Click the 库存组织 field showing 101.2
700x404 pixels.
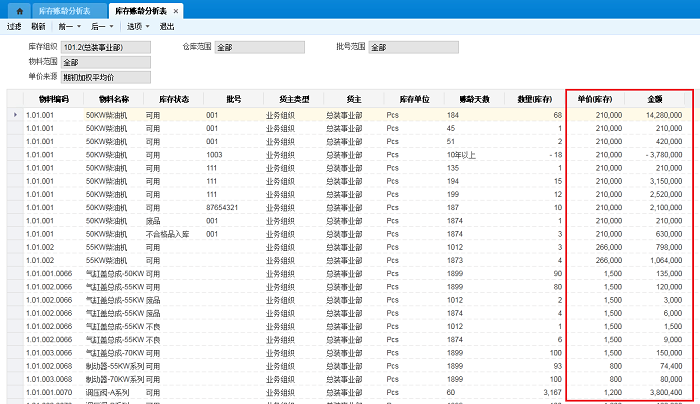click(104, 47)
